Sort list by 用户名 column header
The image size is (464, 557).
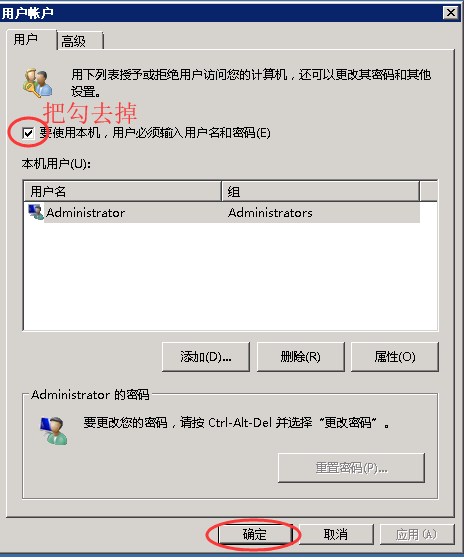click(123, 191)
